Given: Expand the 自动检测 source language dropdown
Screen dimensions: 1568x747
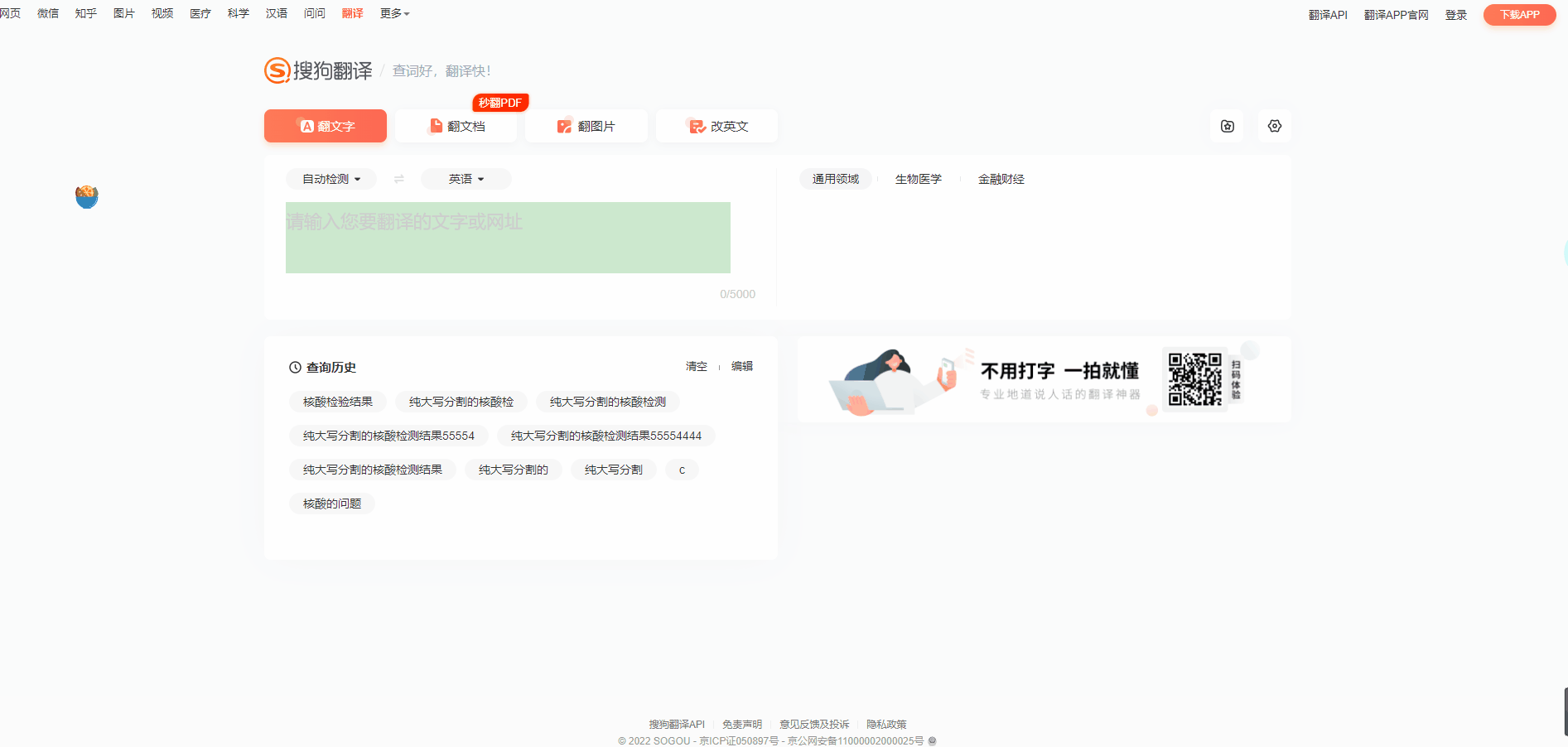Looking at the screenshot, I should coord(331,179).
